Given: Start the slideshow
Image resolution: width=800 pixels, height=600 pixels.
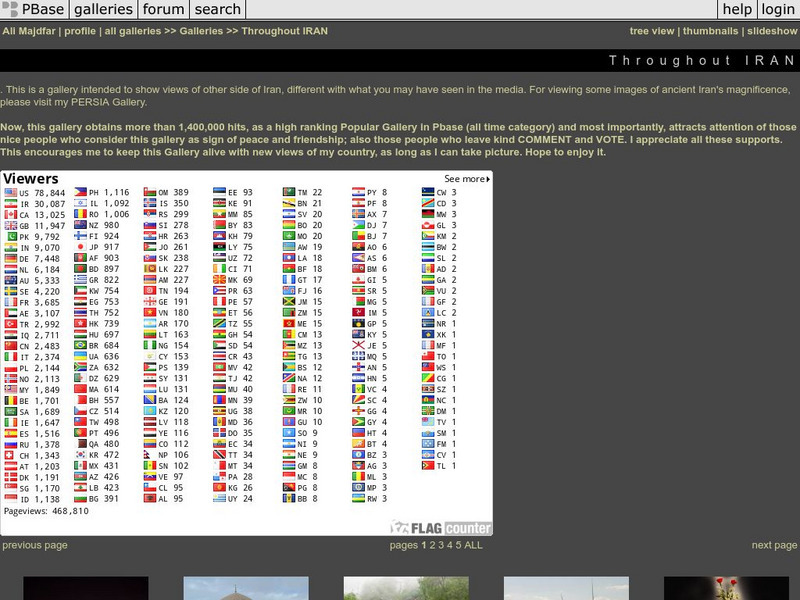Looking at the screenshot, I should pyautogui.click(x=772, y=31).
